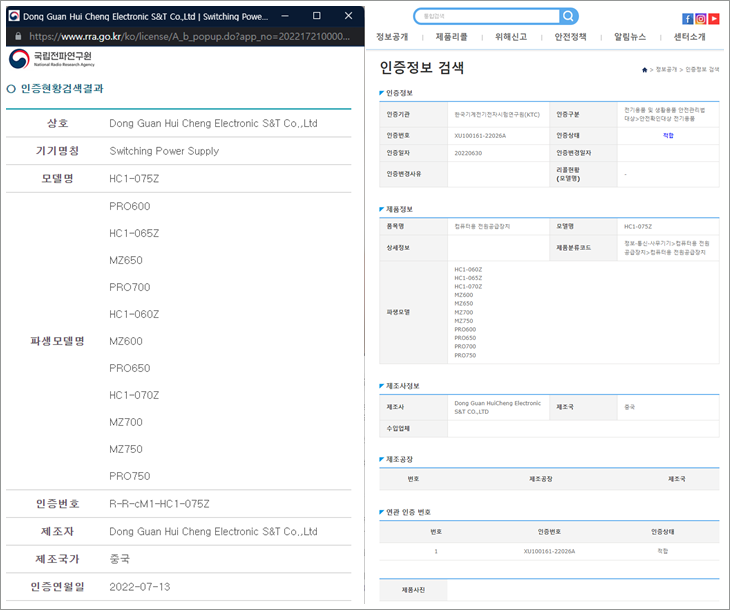Click the popup window favicon icon
Image resolution: width=730 pixels, height=610 pixels.
pos(14,16)
